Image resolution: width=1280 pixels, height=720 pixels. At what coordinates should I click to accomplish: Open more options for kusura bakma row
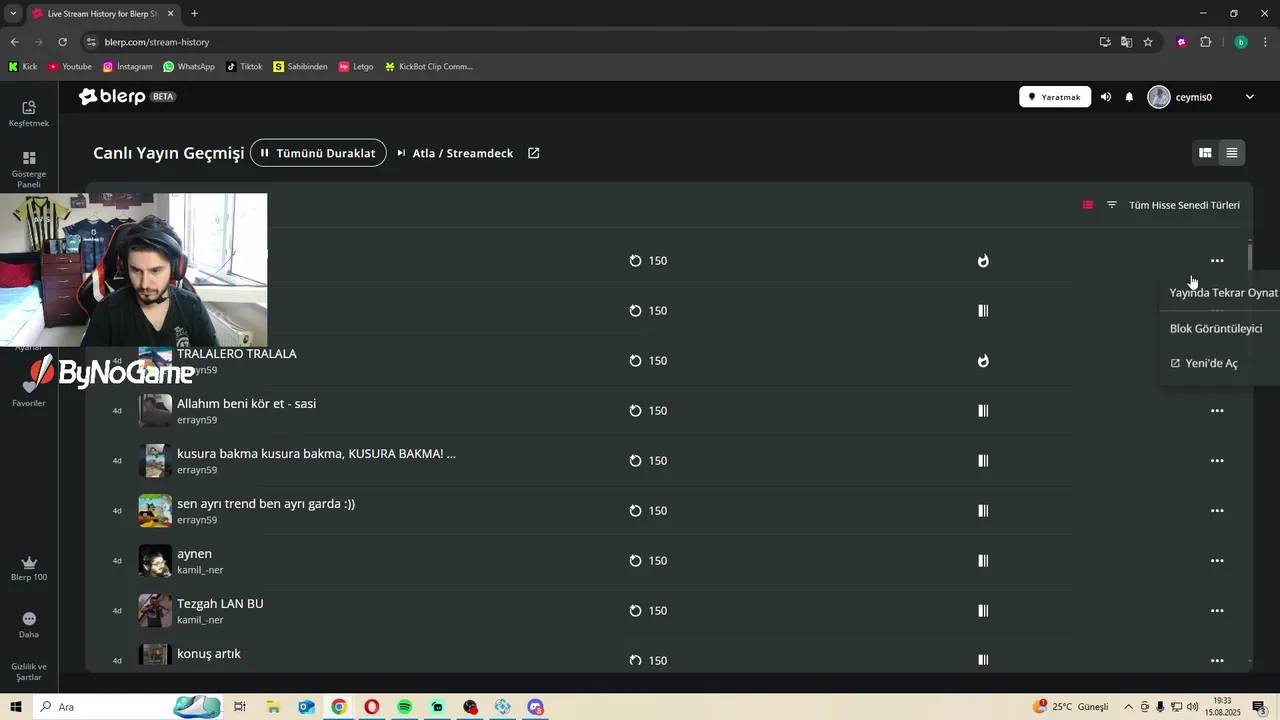click(1217, 461)
